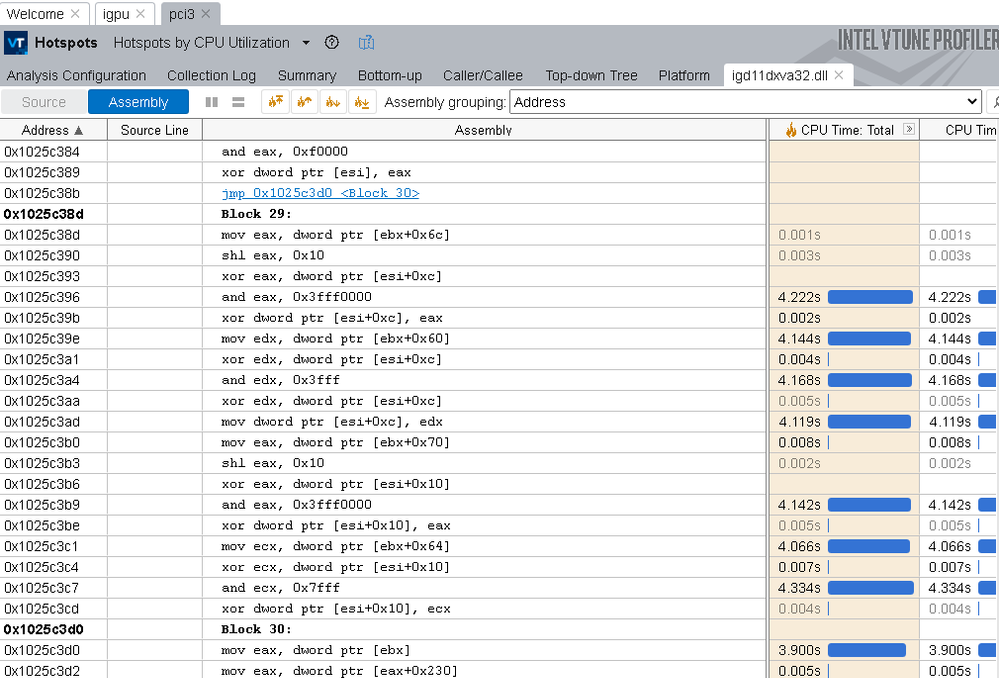Click the search icon beside Assembly grouping
The height and width of the screenshot is (678, 999).
point(993,102)
